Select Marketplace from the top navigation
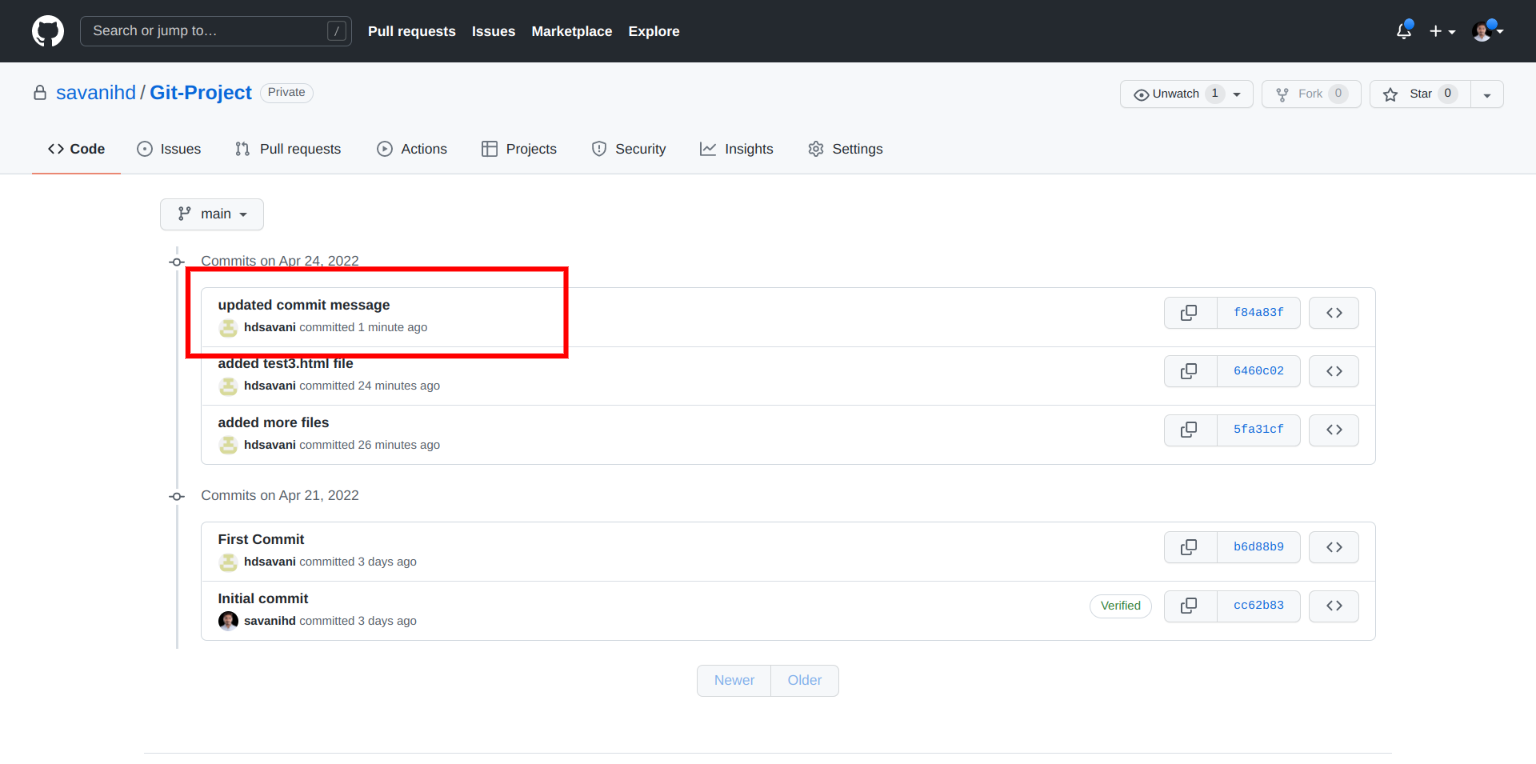Screen dimensions: 1536x764 [x=571, y=31]
